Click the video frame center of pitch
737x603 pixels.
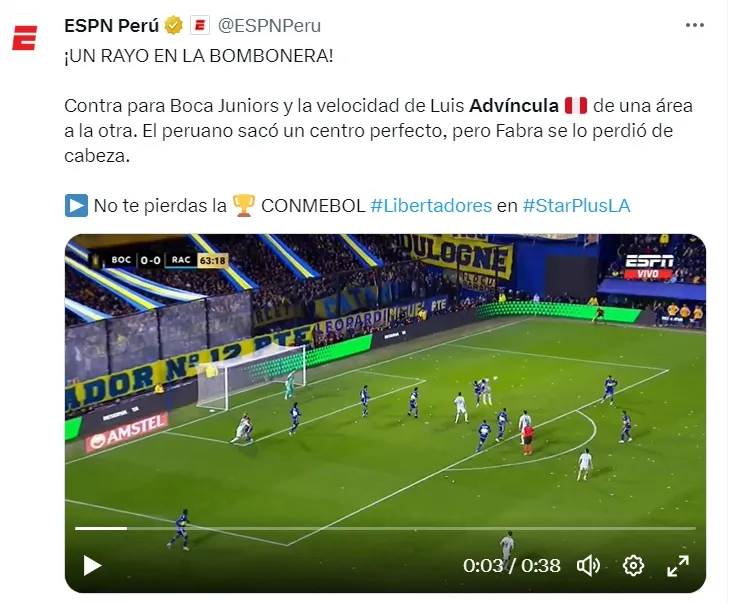point(385,413)
